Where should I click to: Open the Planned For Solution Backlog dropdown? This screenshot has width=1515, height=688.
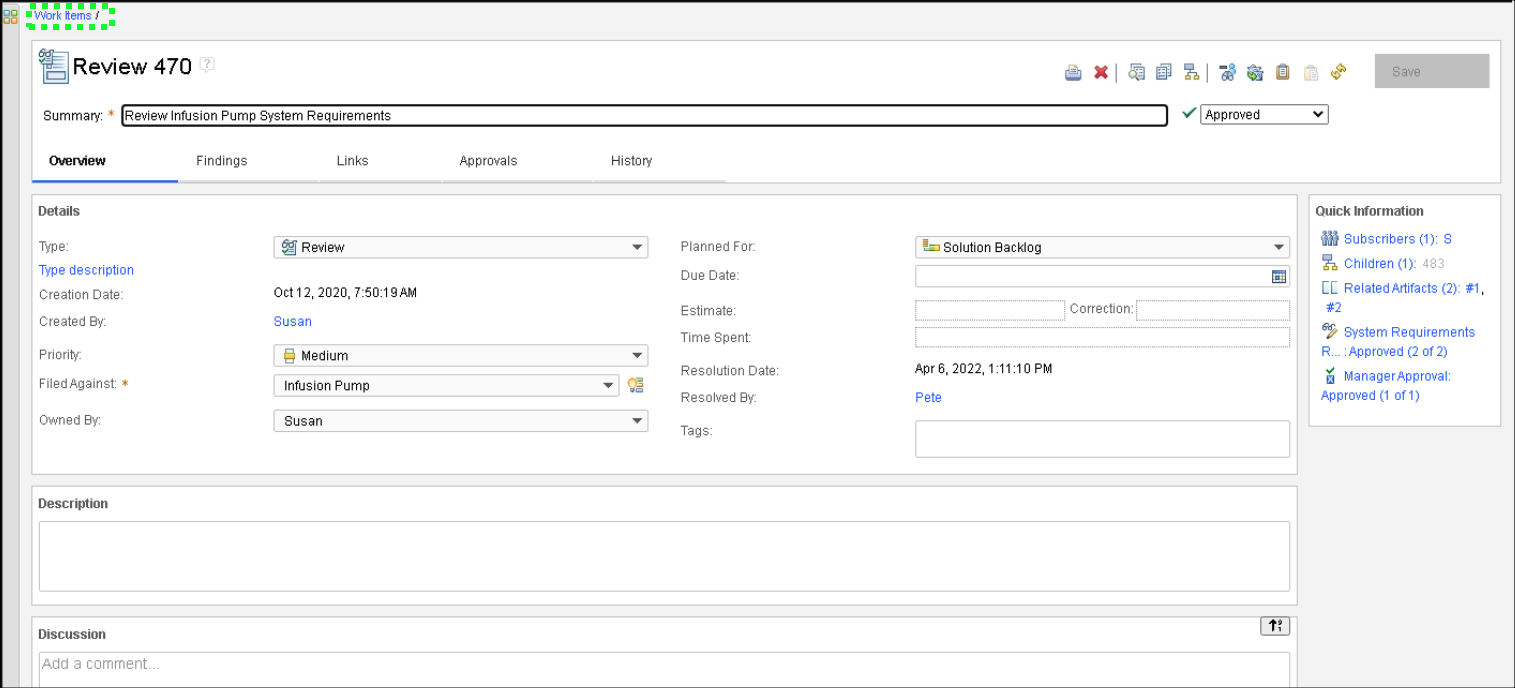click(1102, 247)
